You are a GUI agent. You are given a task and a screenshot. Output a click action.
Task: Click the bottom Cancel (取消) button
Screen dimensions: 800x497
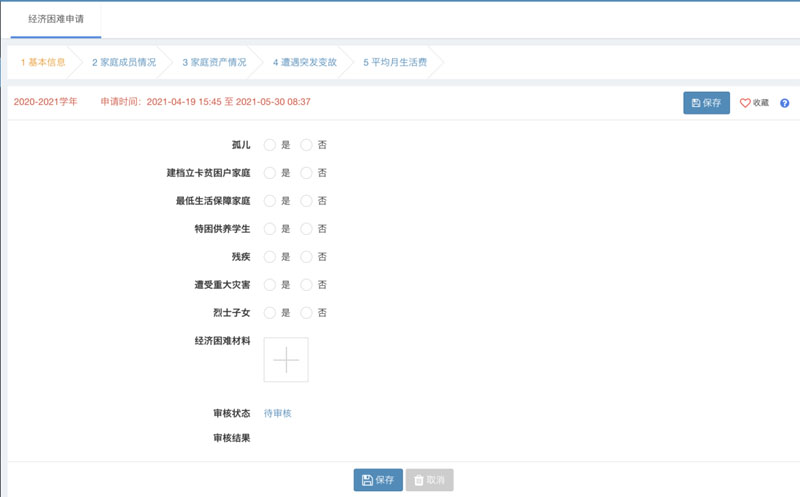click(x=430, y=480)
